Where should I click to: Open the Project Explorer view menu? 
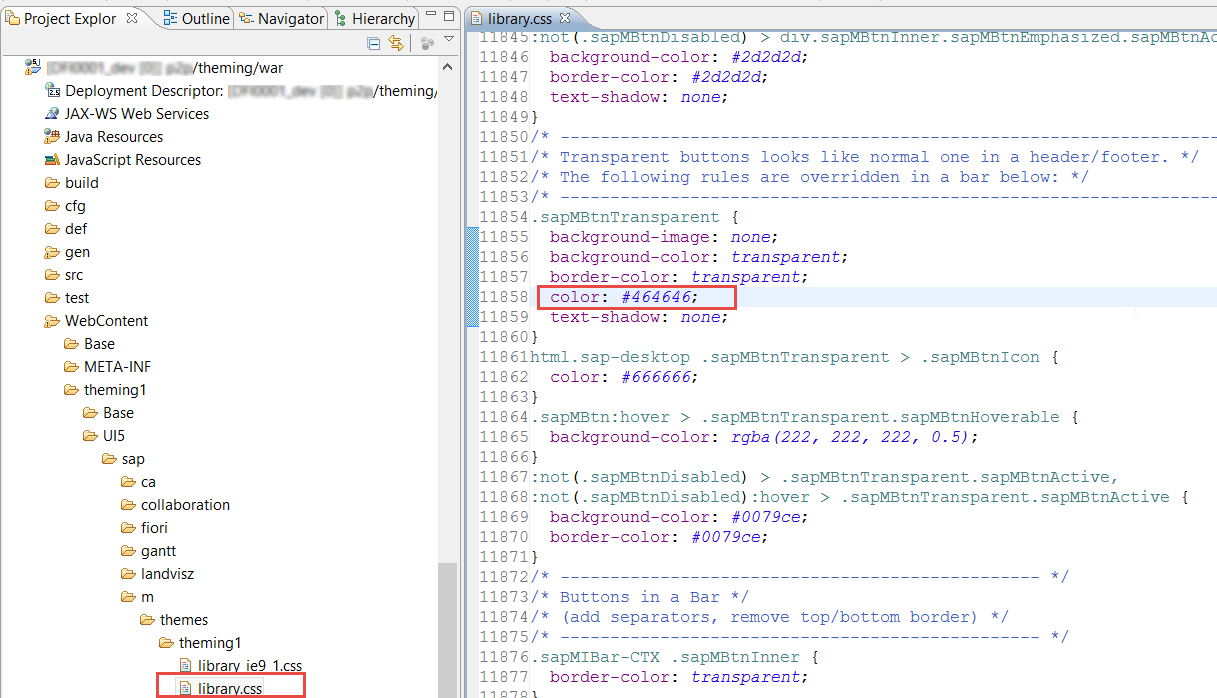coord(448,39)
